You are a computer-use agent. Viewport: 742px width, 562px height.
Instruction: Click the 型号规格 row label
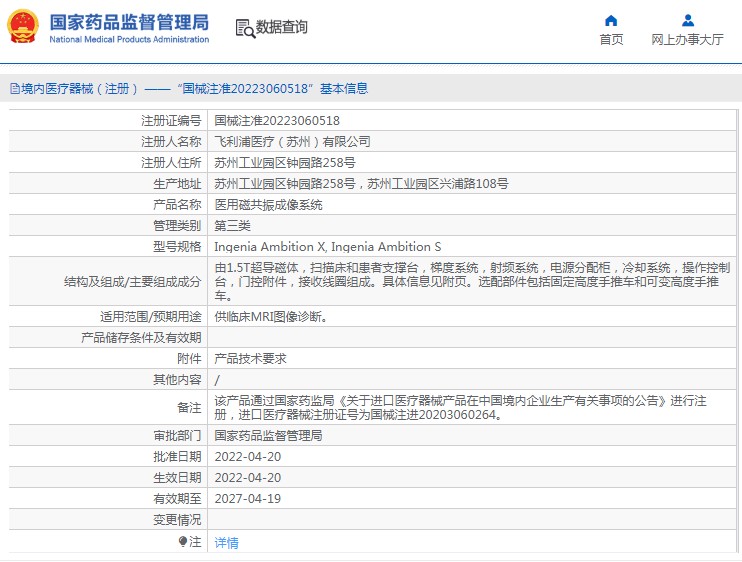(177, 246)
